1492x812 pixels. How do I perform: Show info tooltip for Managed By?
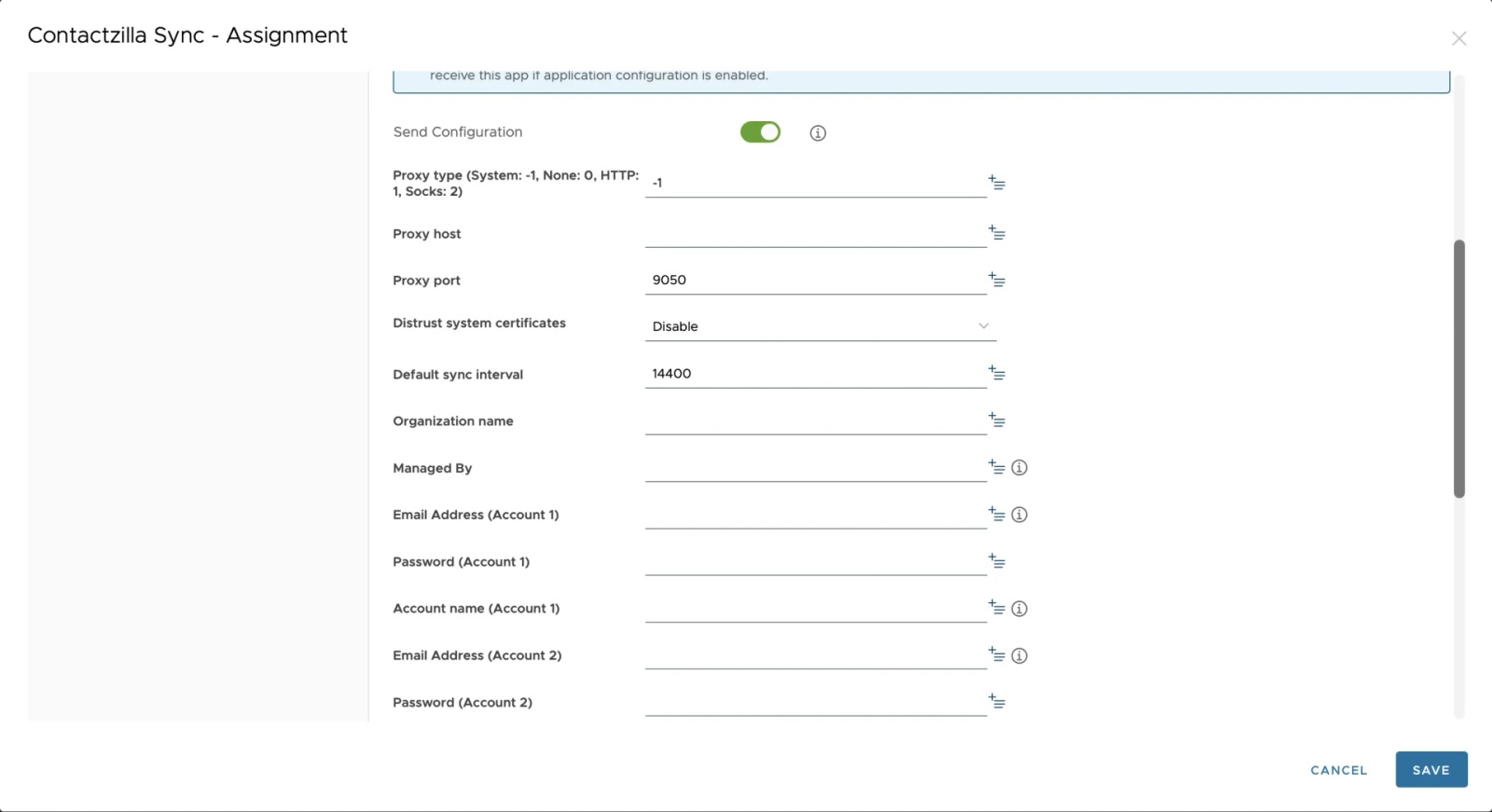coord(1019,468)
